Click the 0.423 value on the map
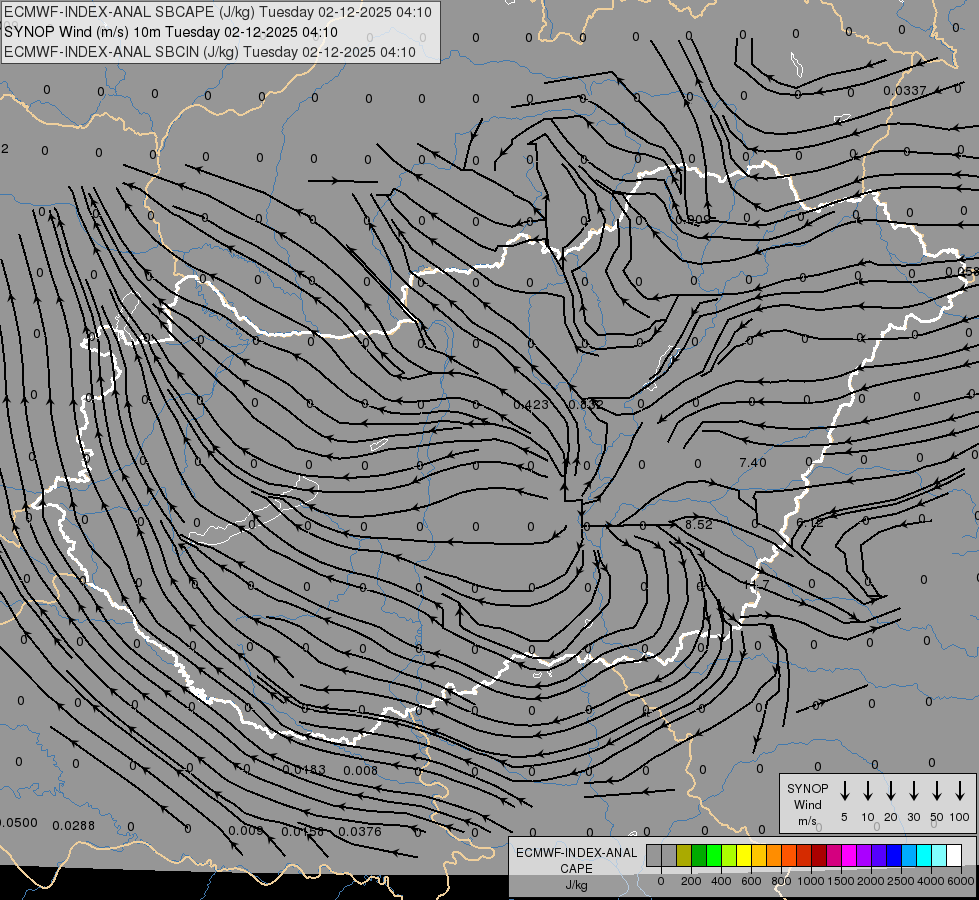This screenshot has height=900, width=979. [x=531, y=405]
